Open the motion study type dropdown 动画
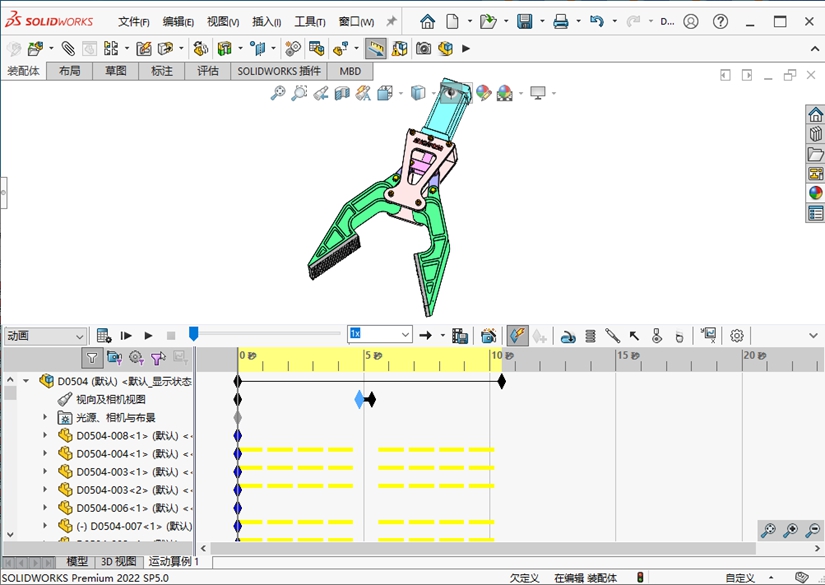 [x=45, y=335]
